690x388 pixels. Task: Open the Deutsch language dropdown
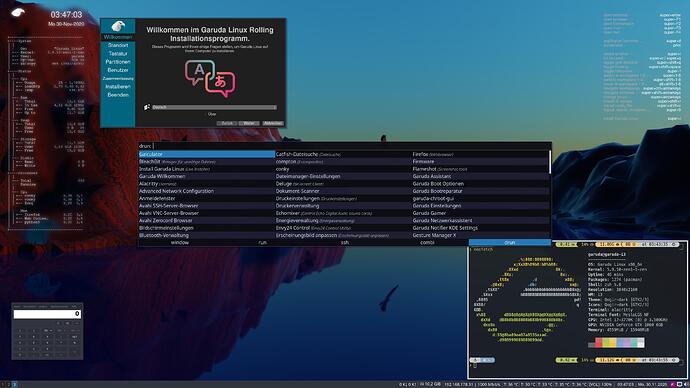coord(214,107)
